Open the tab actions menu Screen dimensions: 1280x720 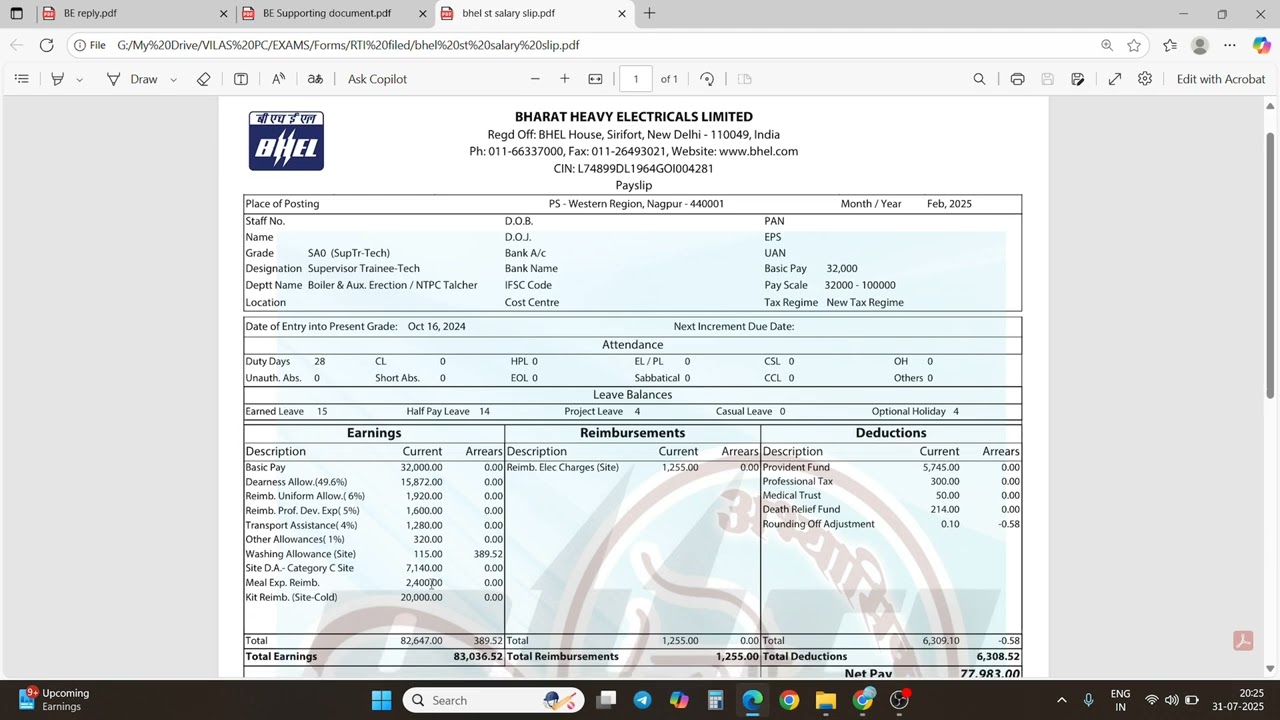click(x=16, y=14)
